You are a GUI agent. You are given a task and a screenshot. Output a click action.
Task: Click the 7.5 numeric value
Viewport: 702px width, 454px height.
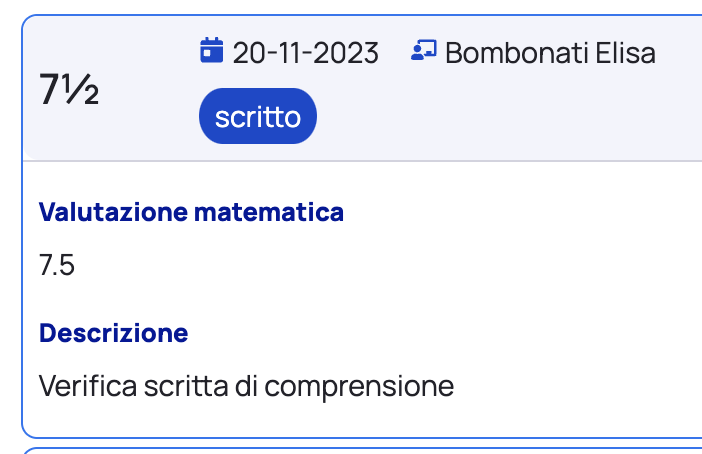point(57,265)
